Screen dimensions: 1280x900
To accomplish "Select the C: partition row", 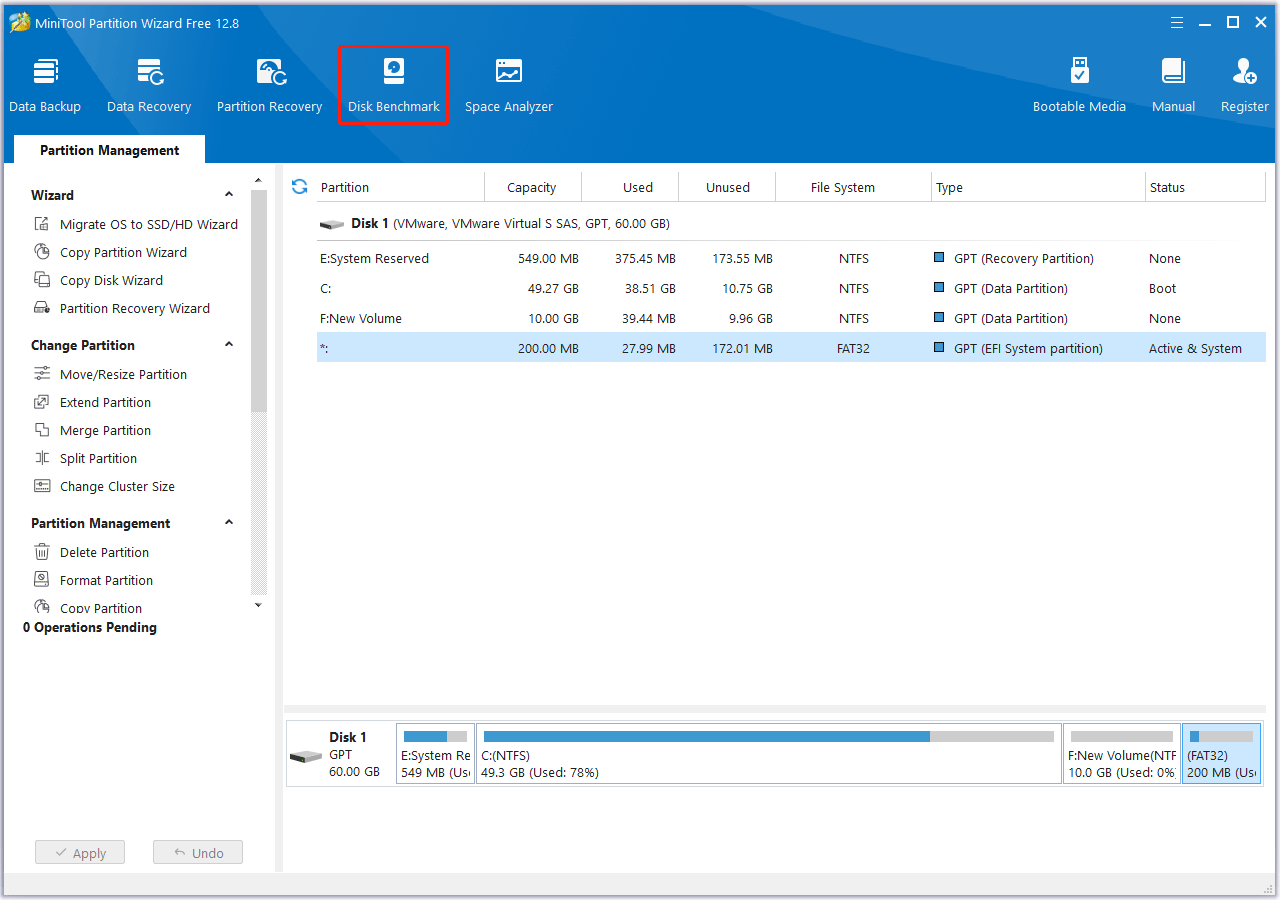I will pos(600,288).
